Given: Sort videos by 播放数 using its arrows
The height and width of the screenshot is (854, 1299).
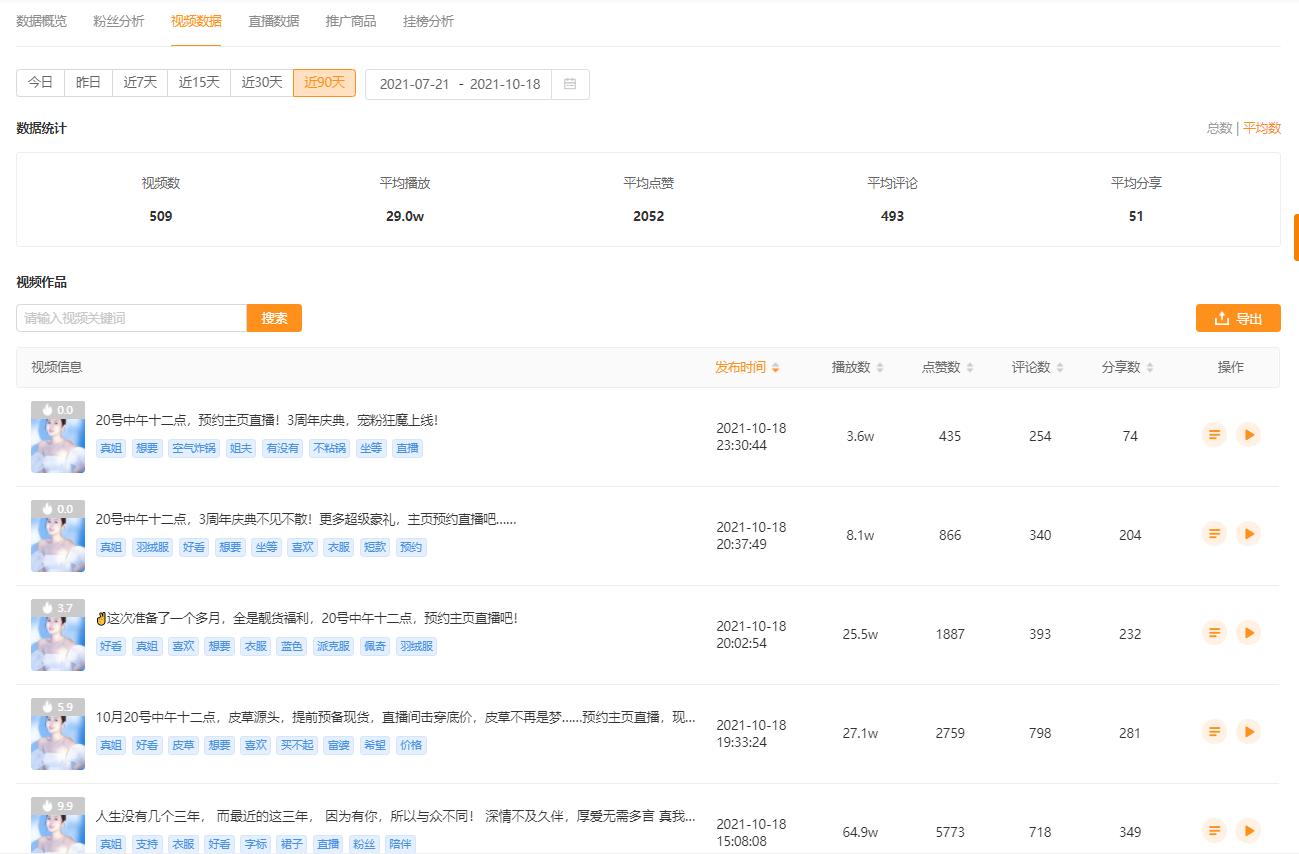Looking at the screenshot, I should (880, 367).
